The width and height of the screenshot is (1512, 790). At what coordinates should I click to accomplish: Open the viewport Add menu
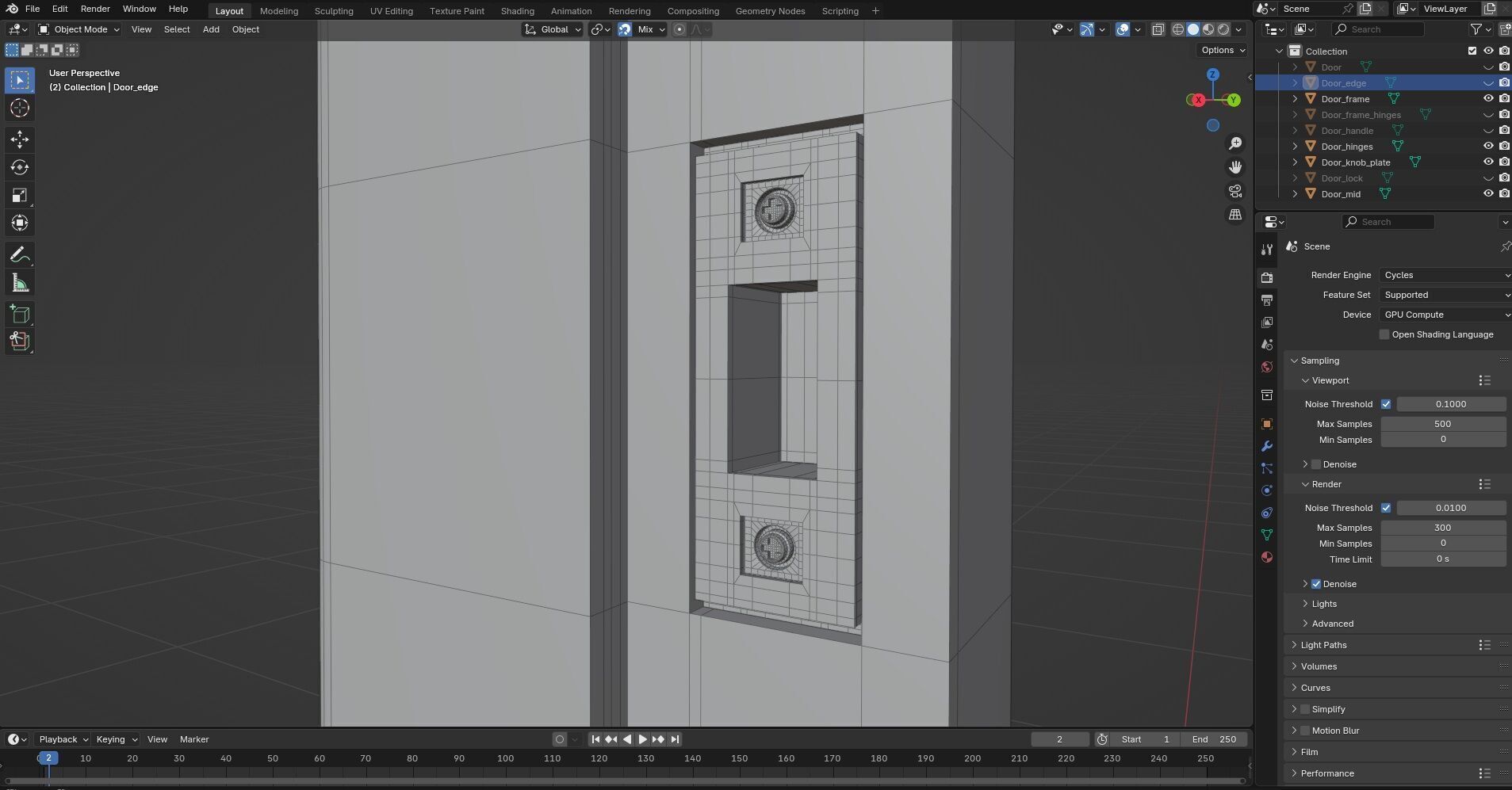coord(211,29)
